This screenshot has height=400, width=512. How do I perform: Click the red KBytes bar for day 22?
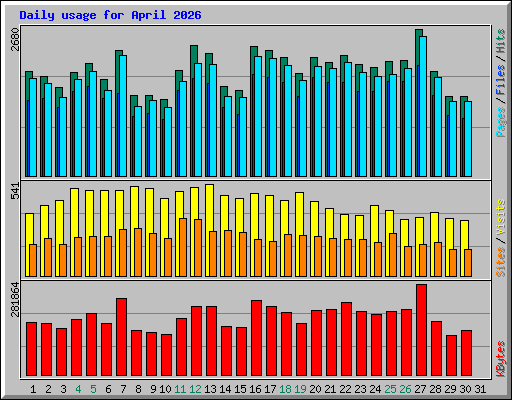pyautogui.click(x=346, y=339)
